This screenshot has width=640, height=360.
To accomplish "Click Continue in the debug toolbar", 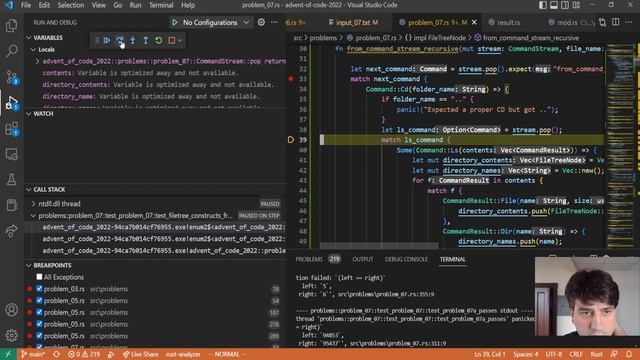I will tap(107, 40).
